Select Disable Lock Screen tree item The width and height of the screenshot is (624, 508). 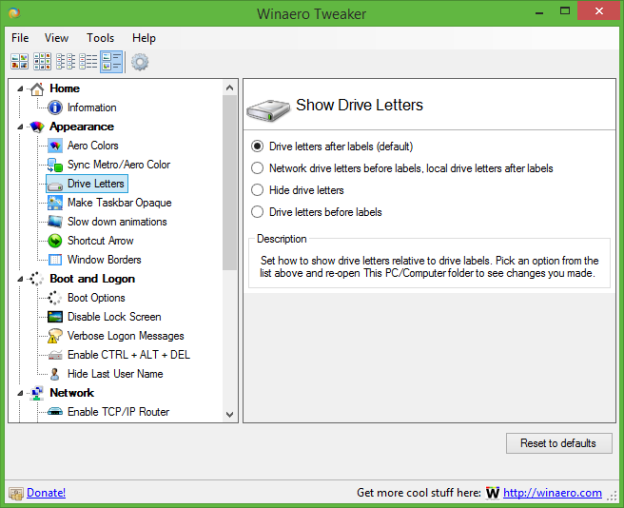114,317
